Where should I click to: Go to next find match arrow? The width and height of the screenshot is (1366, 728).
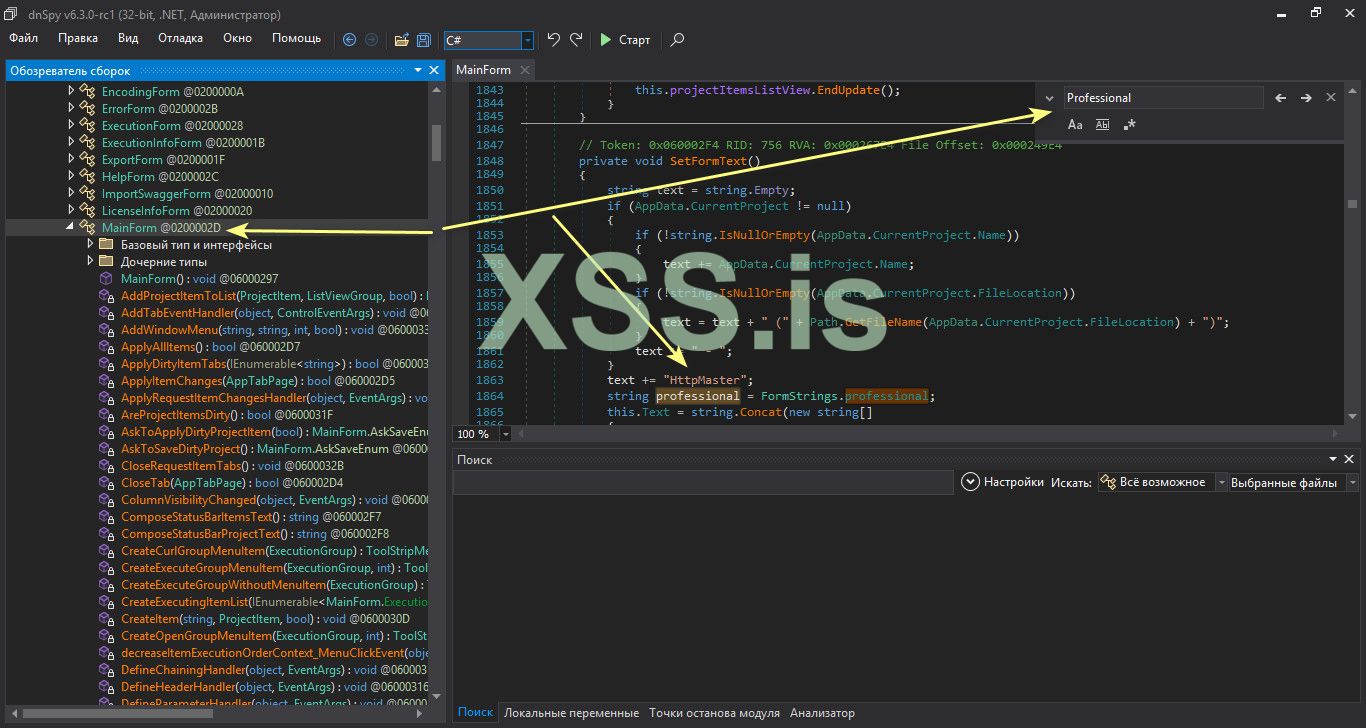[x=1306, y=98]
